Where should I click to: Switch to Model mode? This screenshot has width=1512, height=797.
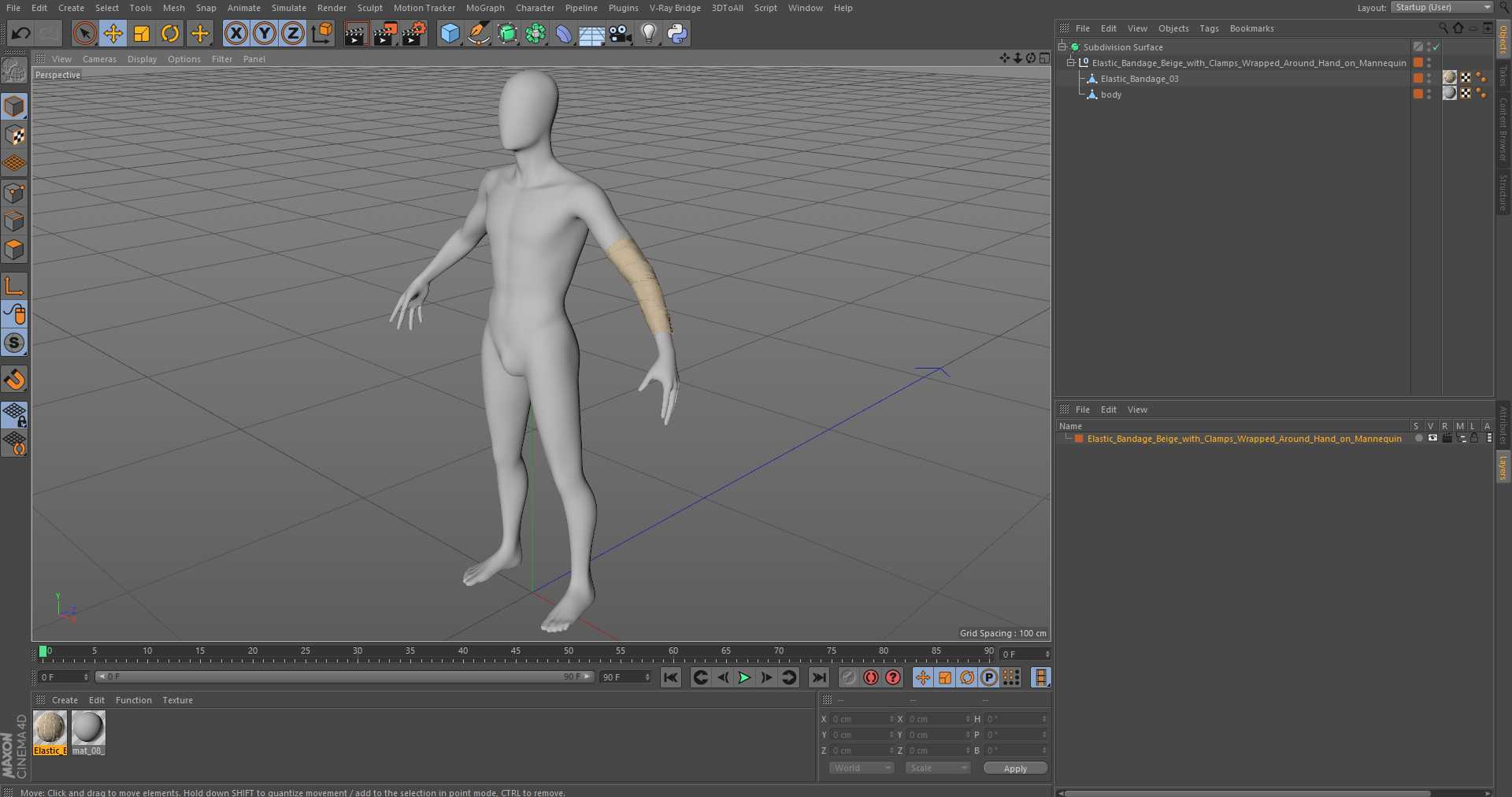pyautogui.click(x=14, y=106)
